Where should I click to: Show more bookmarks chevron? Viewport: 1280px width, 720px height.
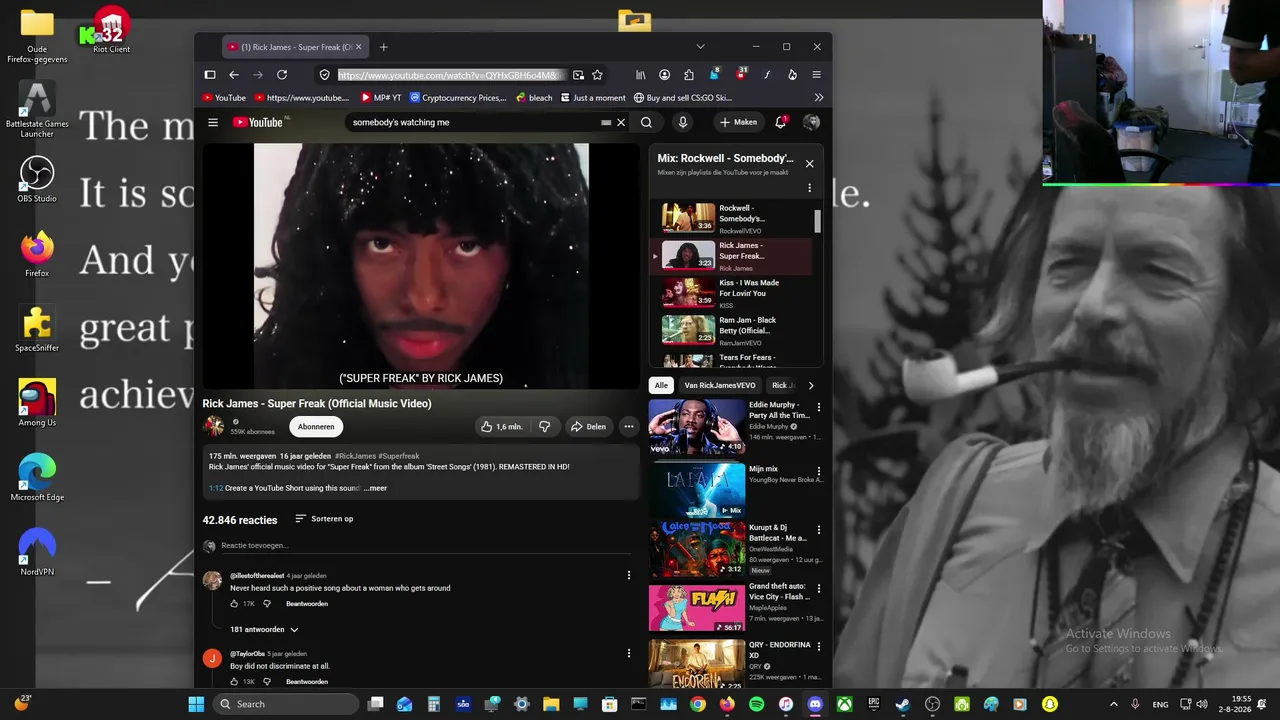[819, 98]
